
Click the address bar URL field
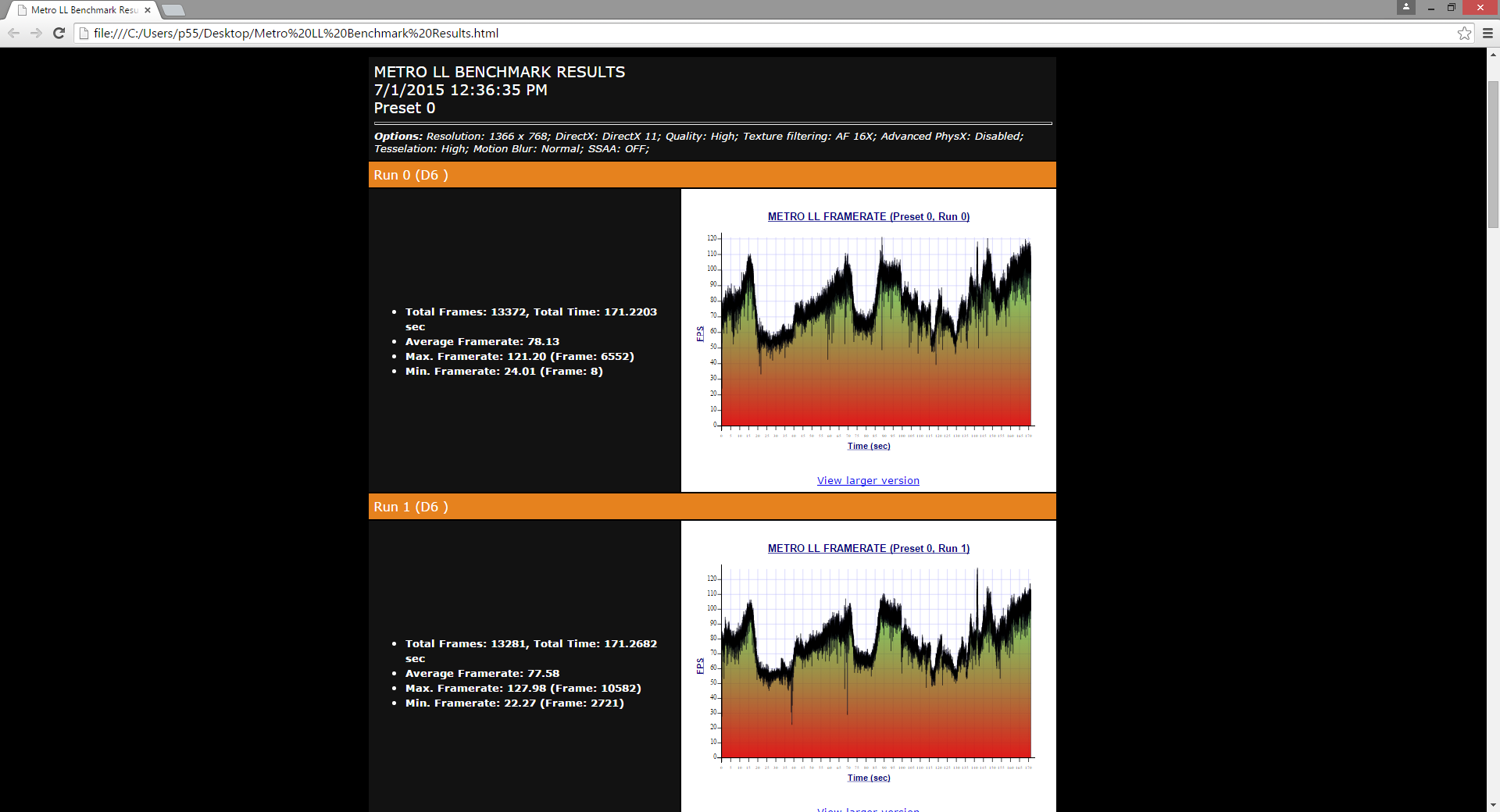(773, 33)
